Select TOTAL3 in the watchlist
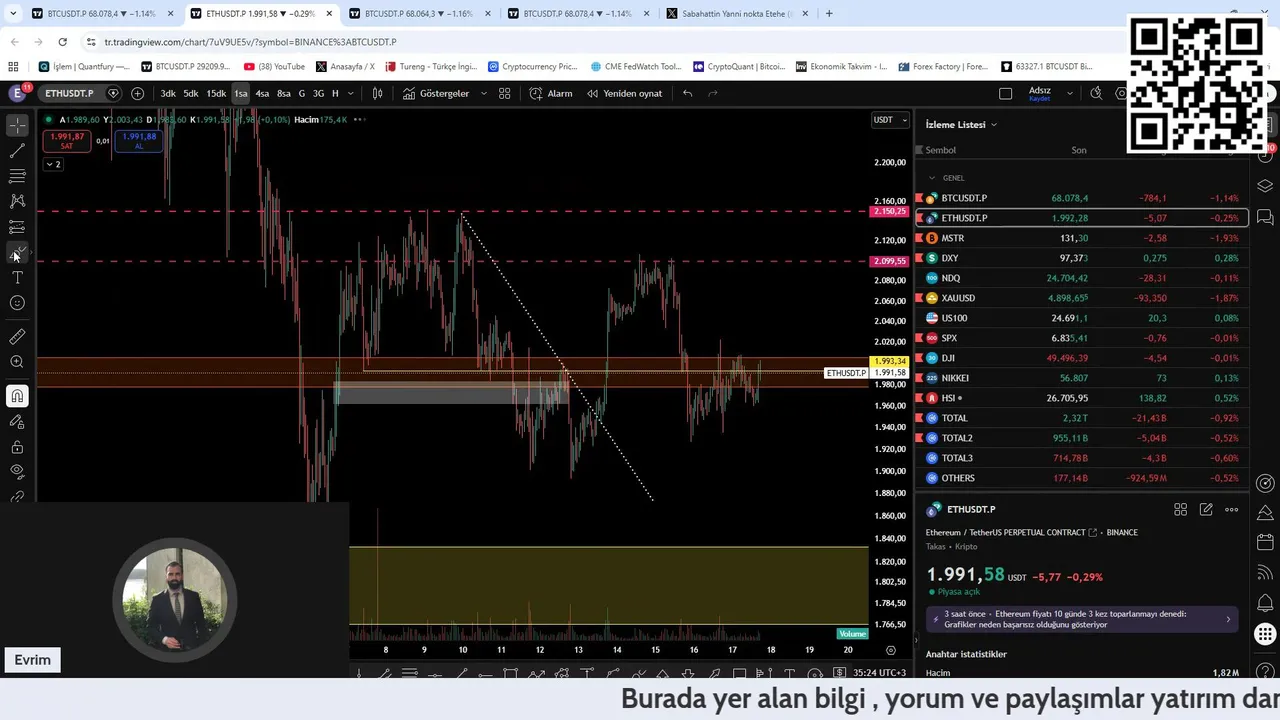 pos(1082,458)
